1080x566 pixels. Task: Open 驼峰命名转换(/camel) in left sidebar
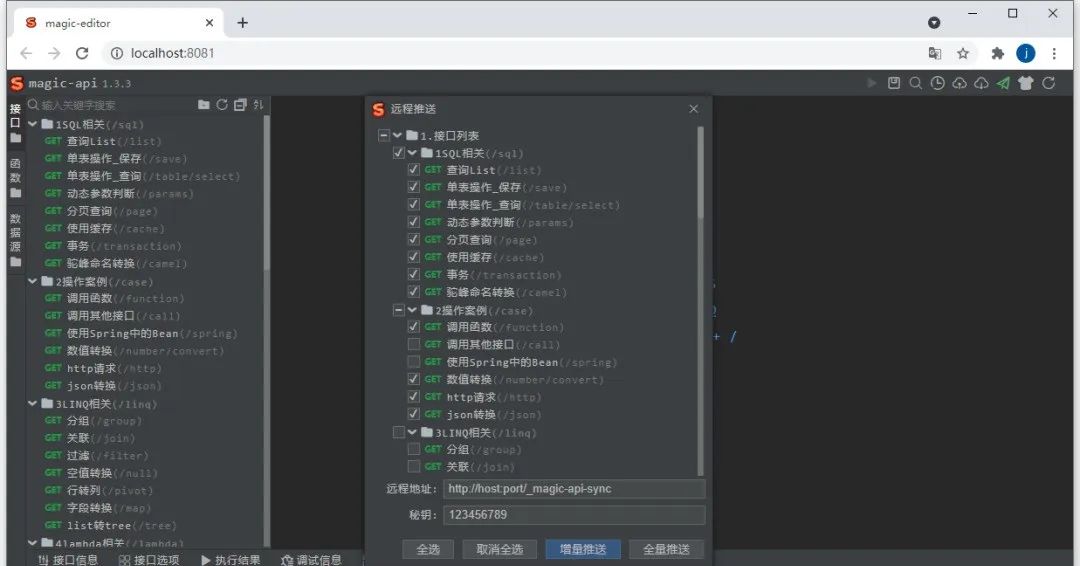116,263
